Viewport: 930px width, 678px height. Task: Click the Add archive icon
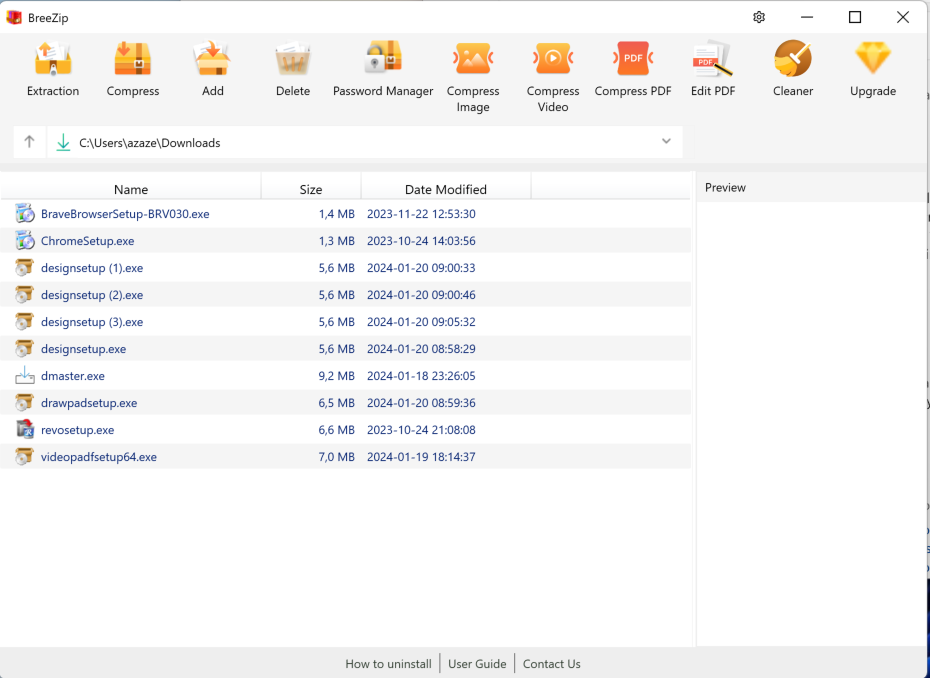click(x=212, y=68)
